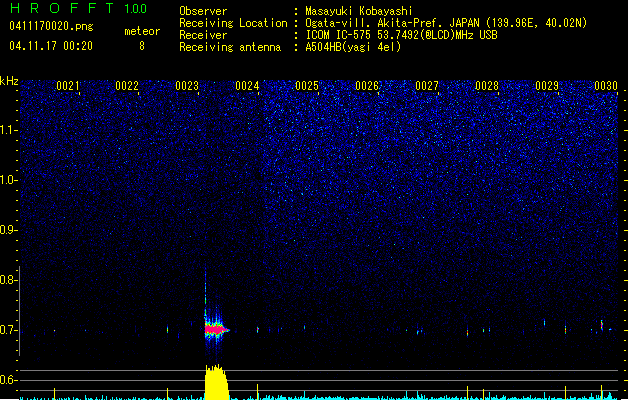The width and height of the screenshot is (629, 400).
Task: Click the 0026 time marker
Action: [367, 86]
